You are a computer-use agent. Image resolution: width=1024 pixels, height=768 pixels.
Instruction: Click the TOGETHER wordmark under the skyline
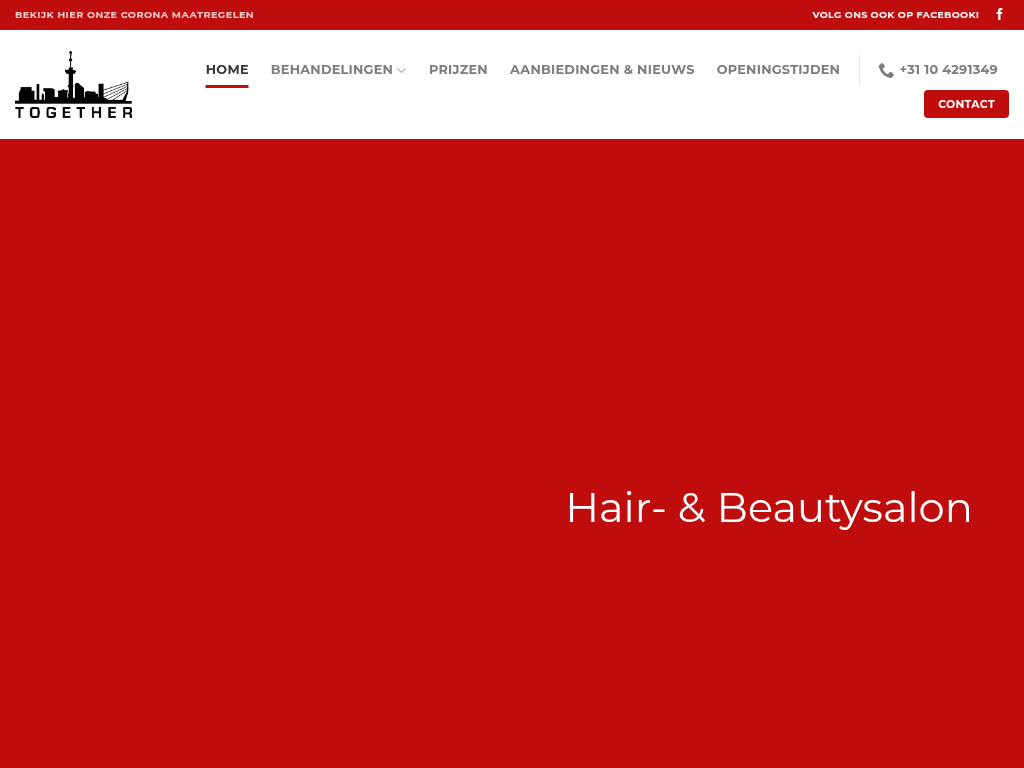74,113
